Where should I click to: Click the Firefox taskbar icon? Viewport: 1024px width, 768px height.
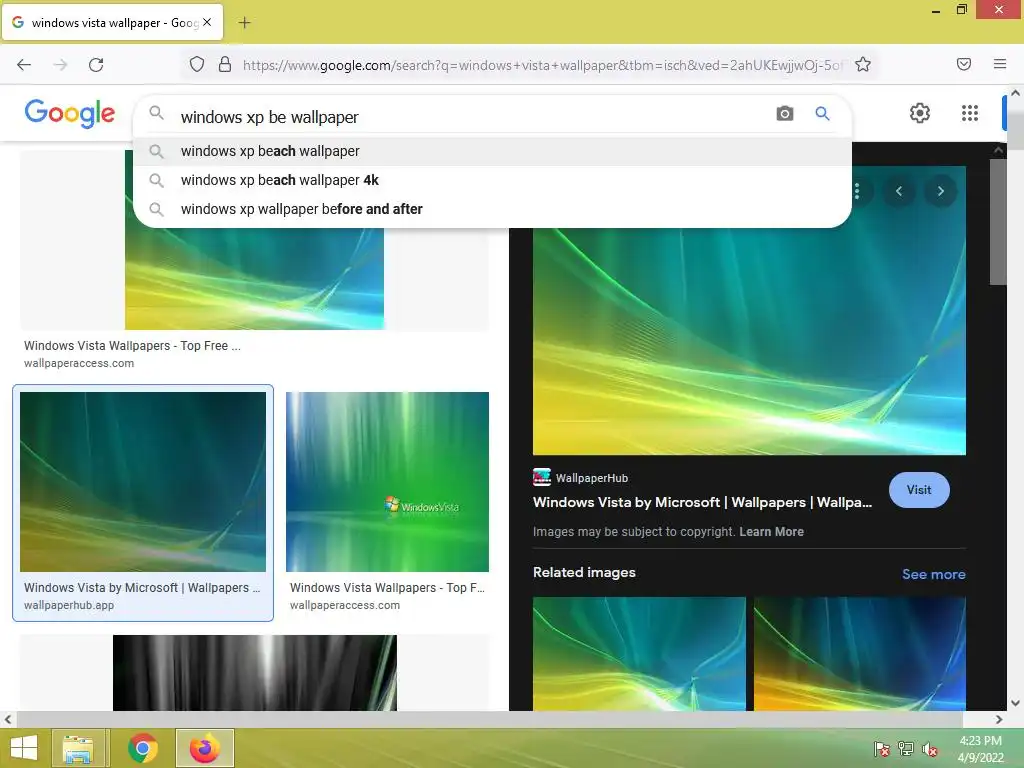(205, 748)
